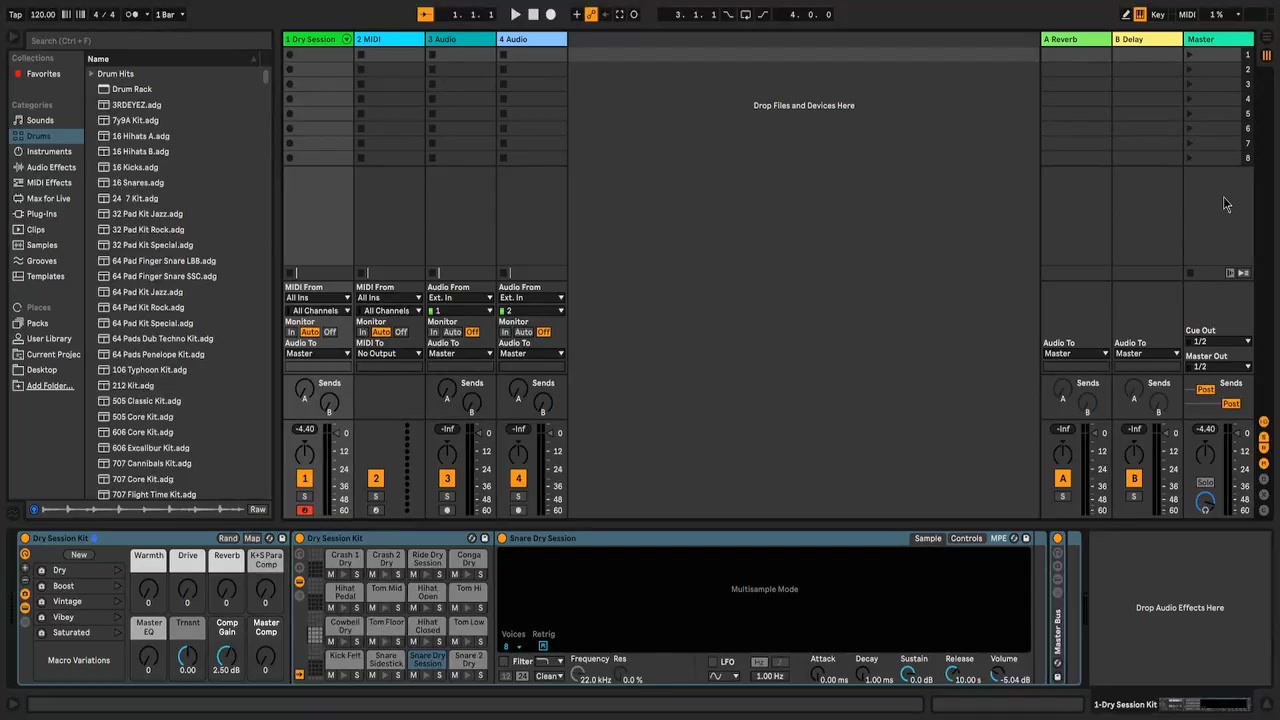Expand the Drum Hits folder

point(91,74)
